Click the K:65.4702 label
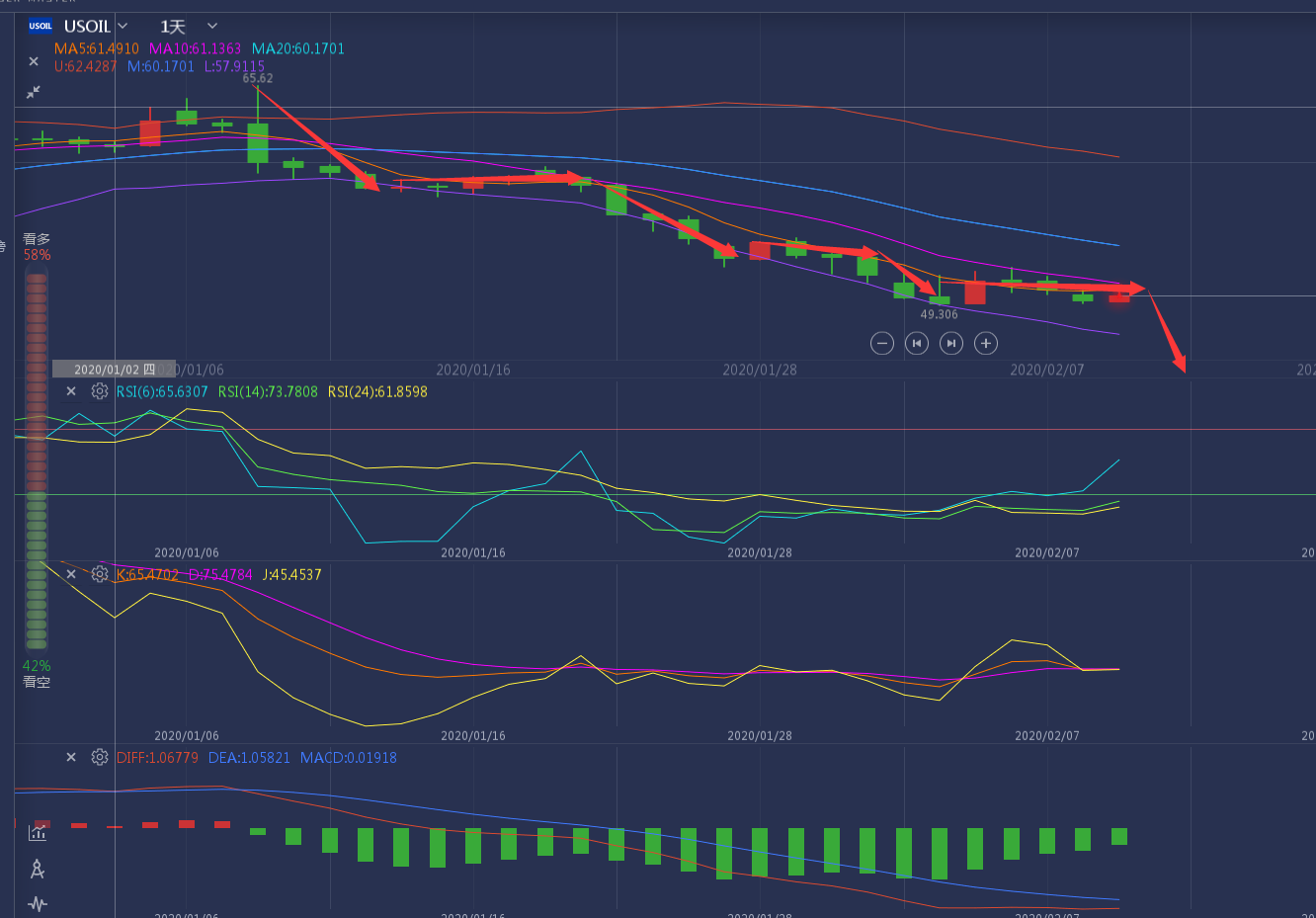This screenshot has width=1316, height=918. point(148,574)
